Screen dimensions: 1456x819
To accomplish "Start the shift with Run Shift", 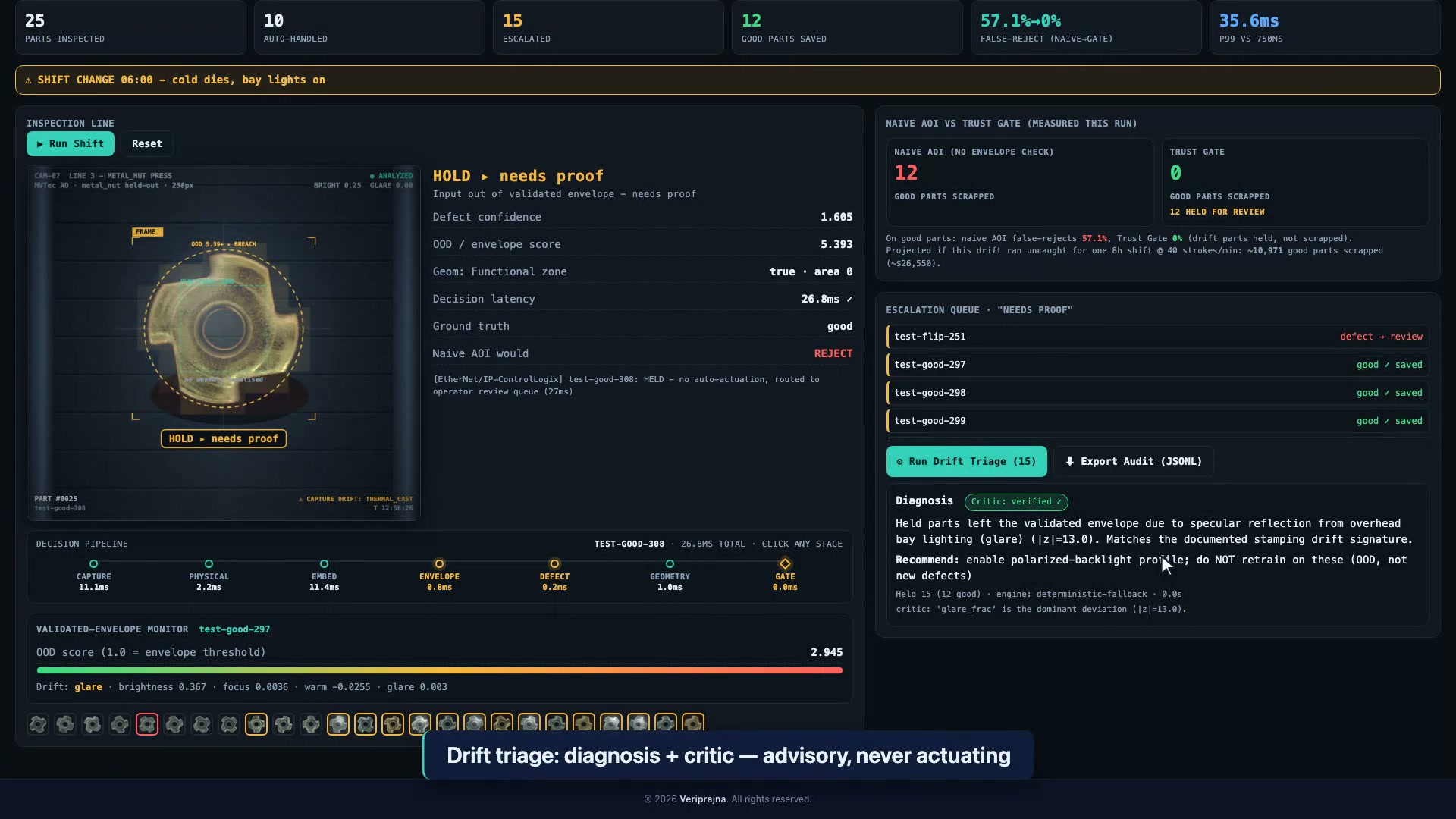I will (x=71, y=143).
